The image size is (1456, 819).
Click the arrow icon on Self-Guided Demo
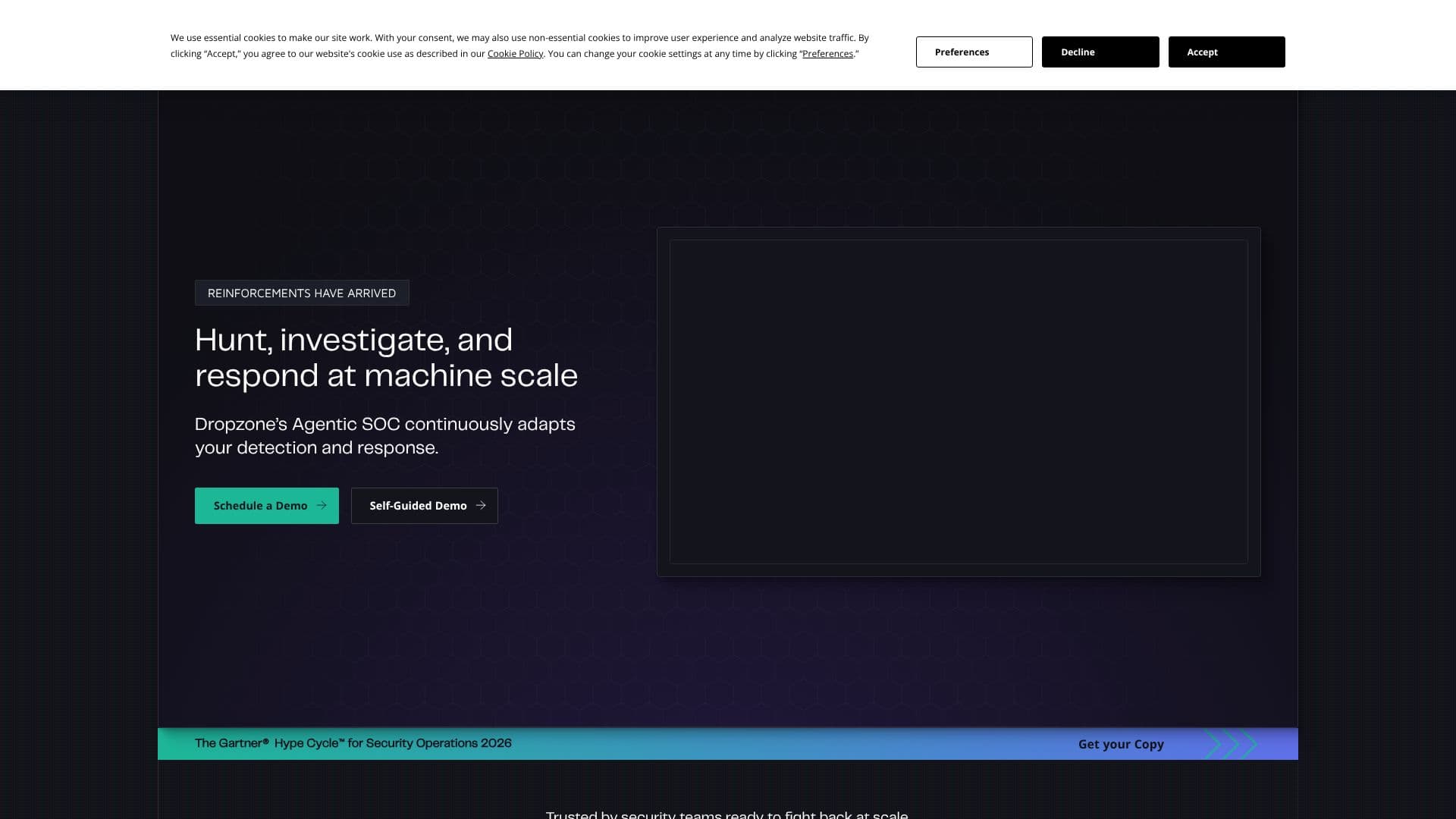[x=481, y=505]
